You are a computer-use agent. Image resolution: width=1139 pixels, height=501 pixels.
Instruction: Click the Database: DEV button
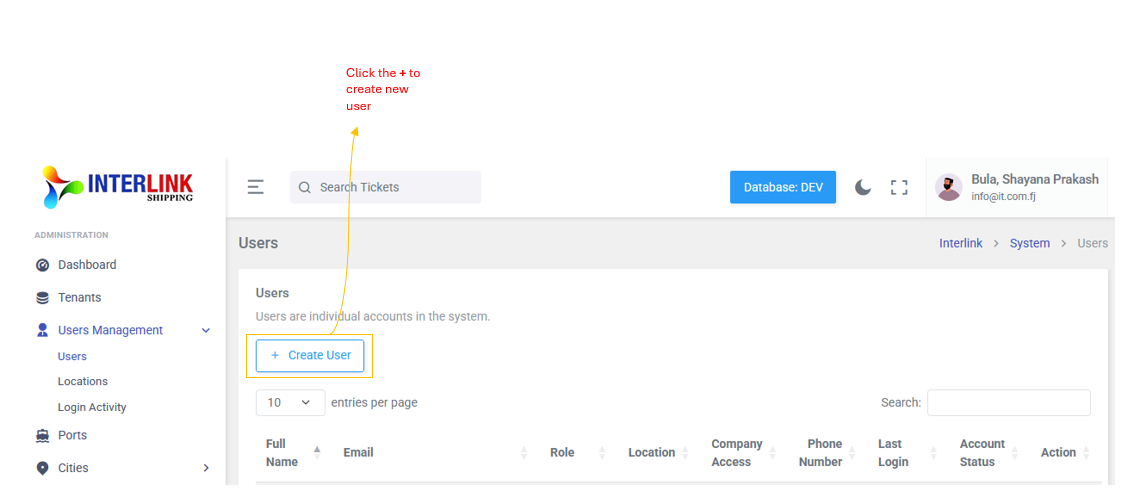783,187
